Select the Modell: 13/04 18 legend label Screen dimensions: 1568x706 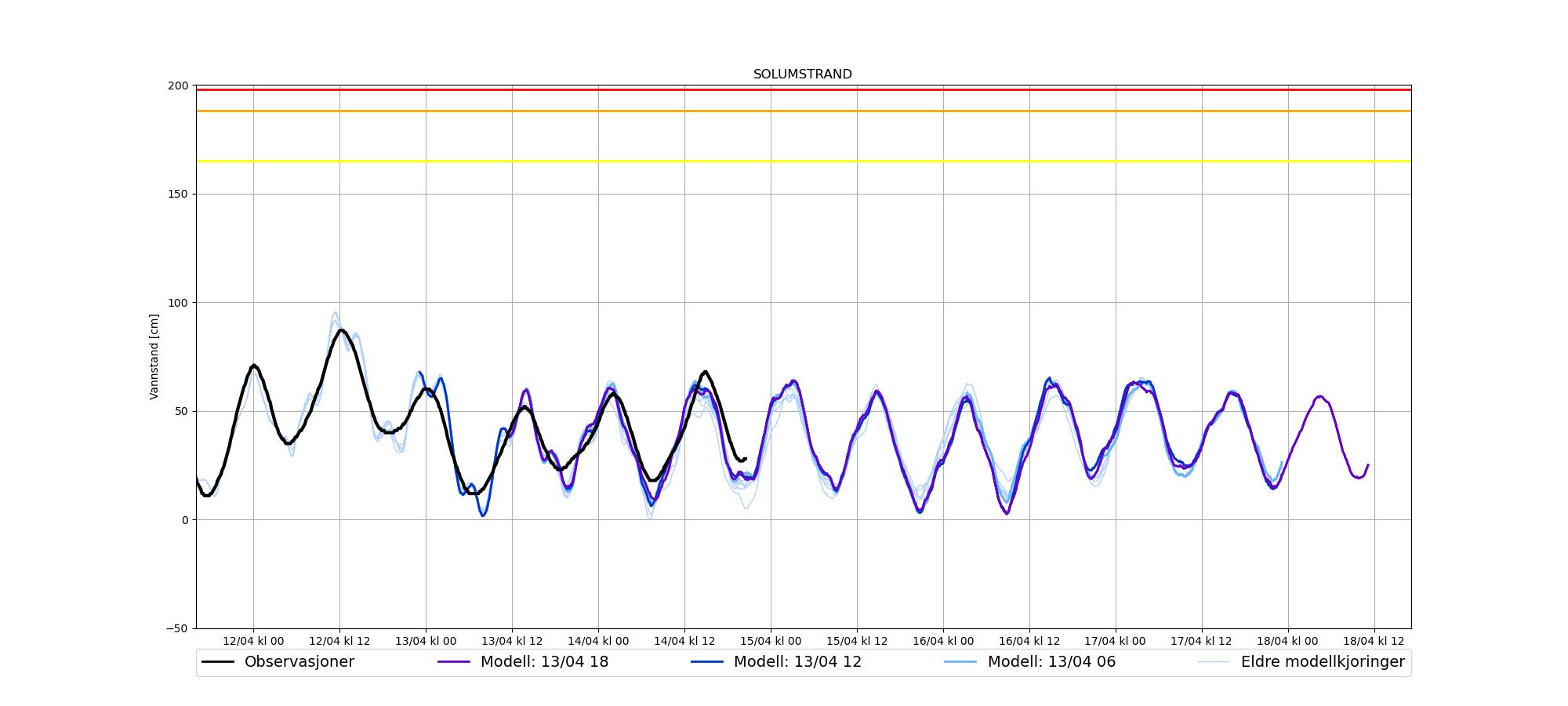[544, 662]
